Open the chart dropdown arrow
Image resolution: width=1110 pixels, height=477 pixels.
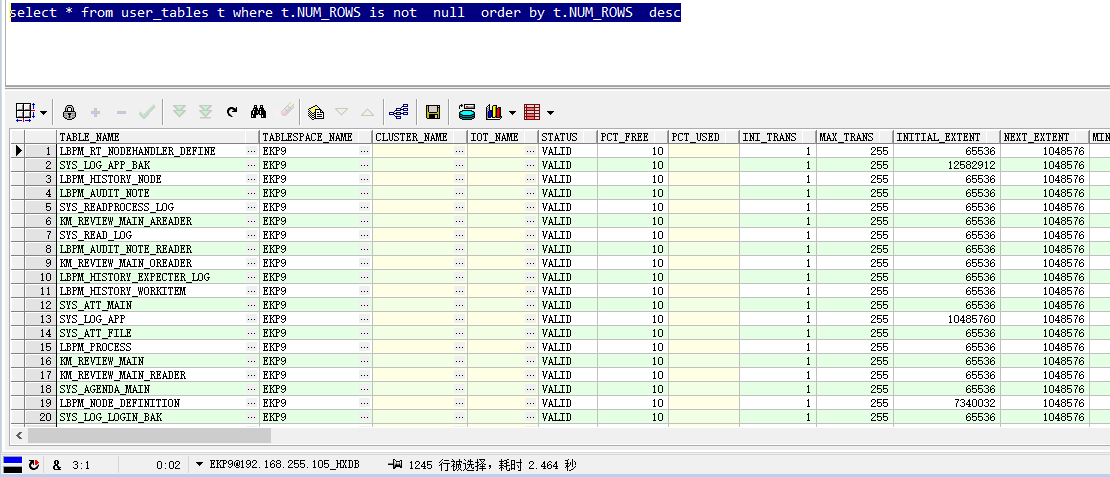tap(512, 113)
